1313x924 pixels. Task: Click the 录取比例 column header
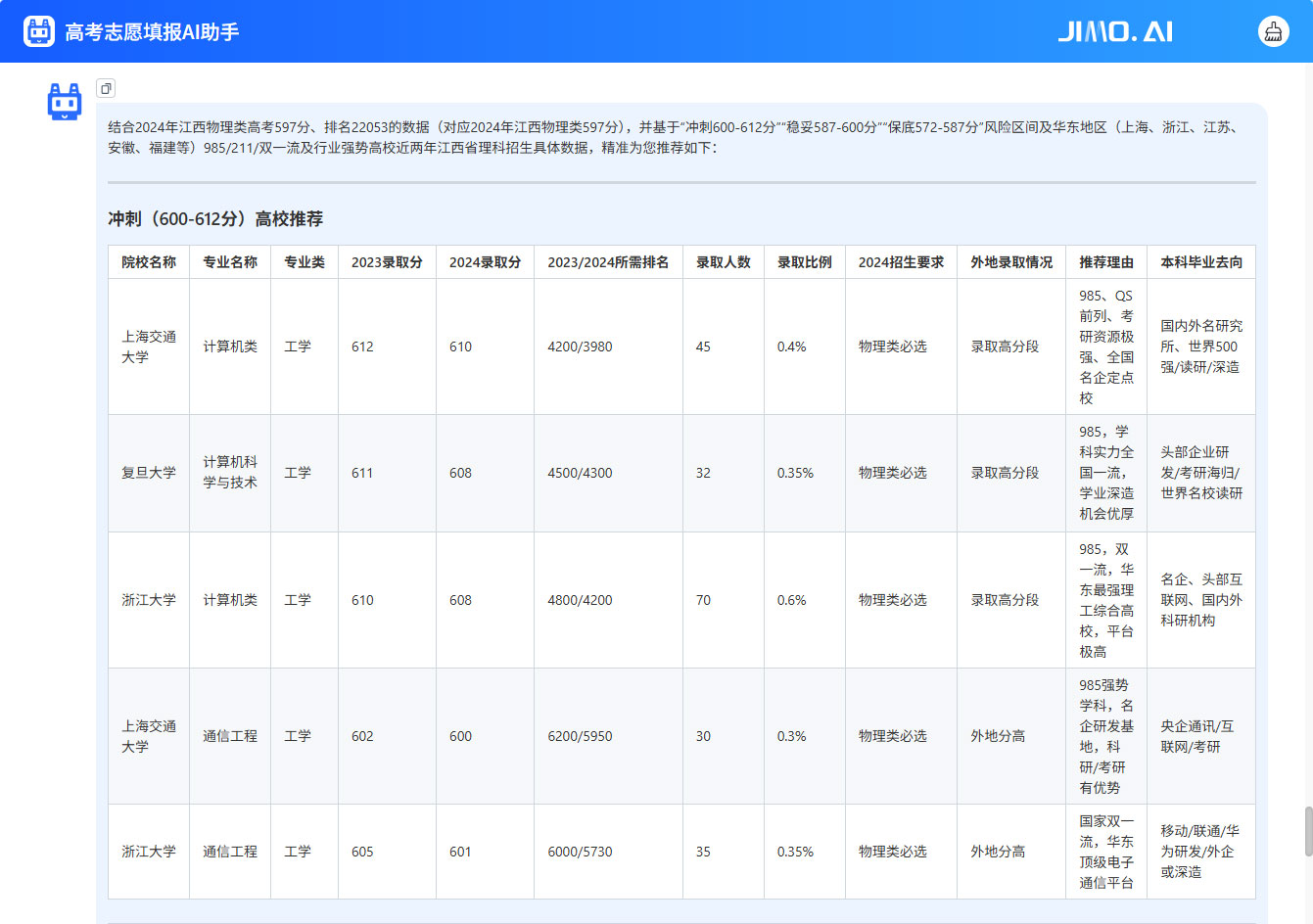coord(805,262)
